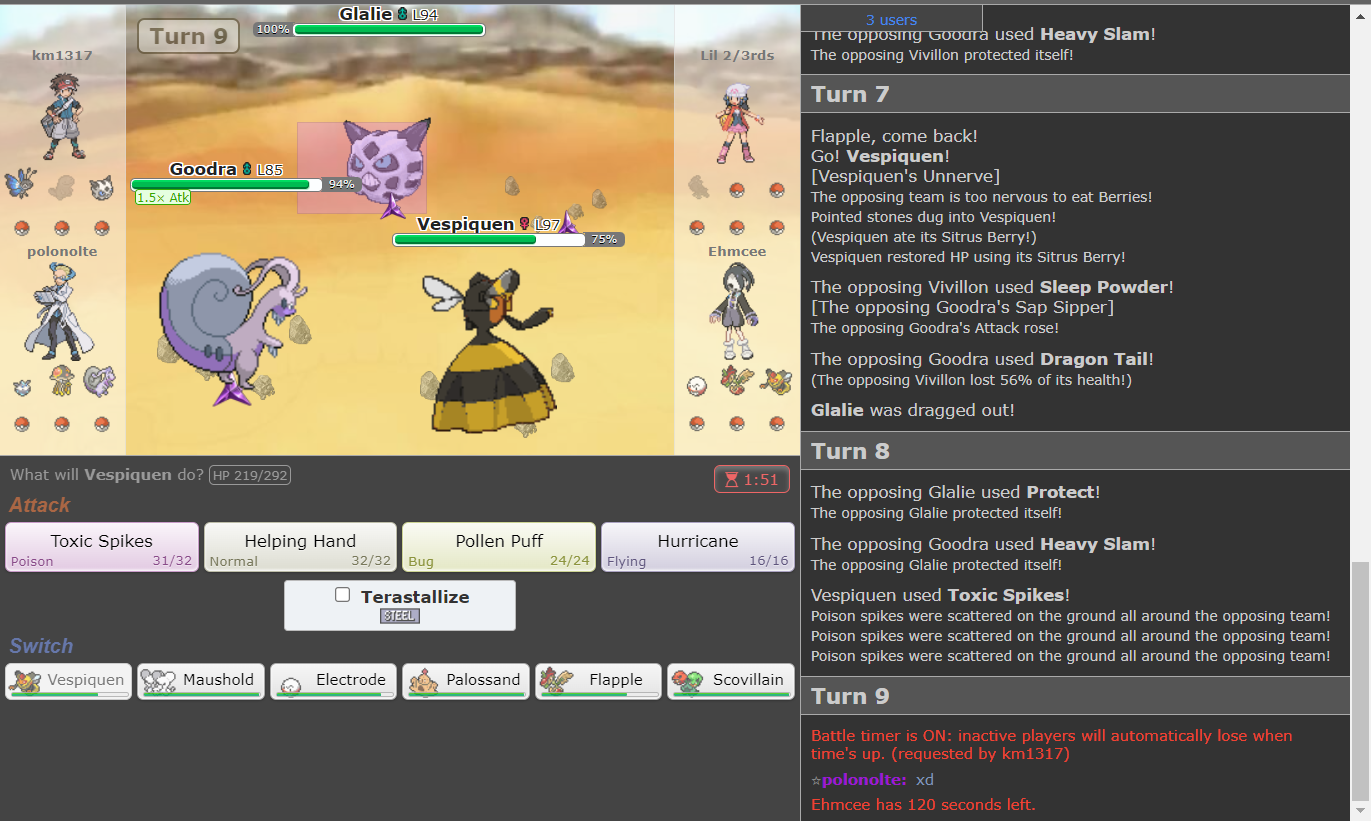Pick the Hurricane move

698,547
